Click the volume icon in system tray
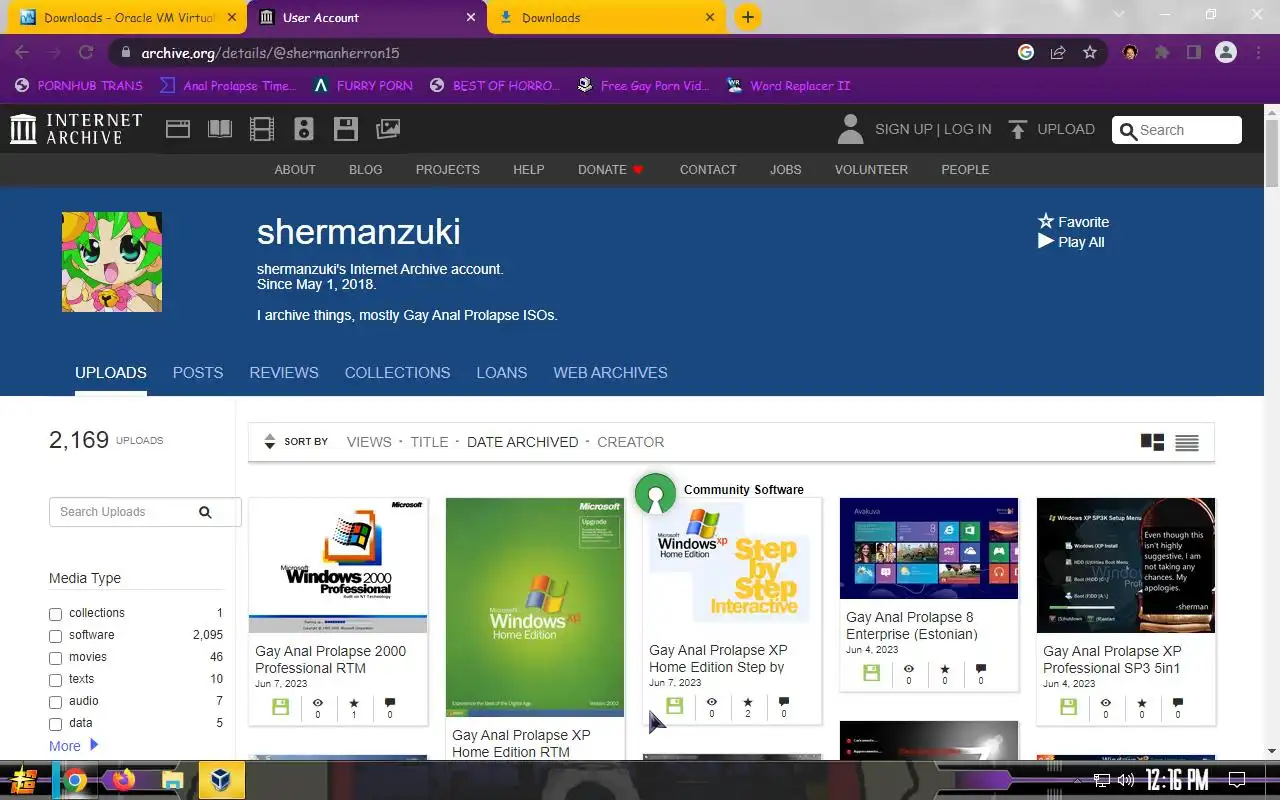1280x800 pixels. coord(1126,780)
